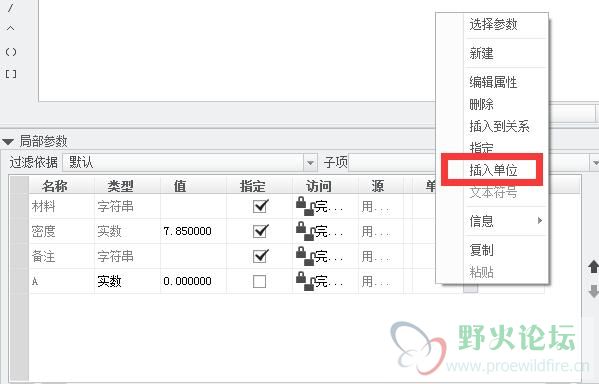The width and height of the screenshot is (599, 384).
Task: Insert the square brackets operator symbol
Action: [x=11, y=74]
